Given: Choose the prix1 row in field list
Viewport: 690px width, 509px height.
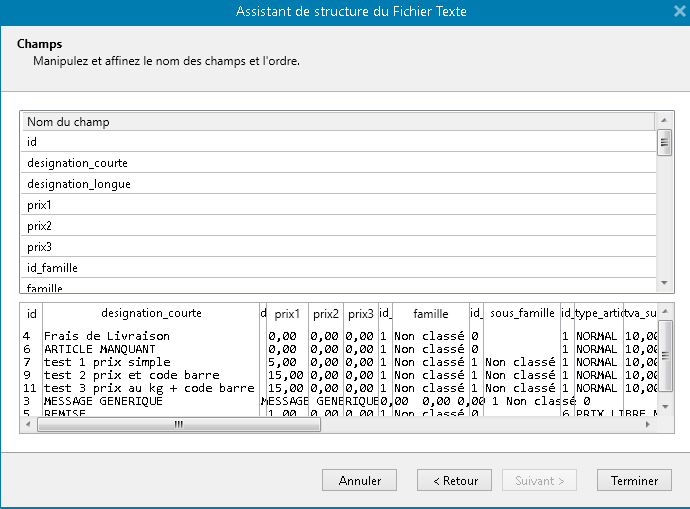Looking at the screenshot, I should 338,205.
